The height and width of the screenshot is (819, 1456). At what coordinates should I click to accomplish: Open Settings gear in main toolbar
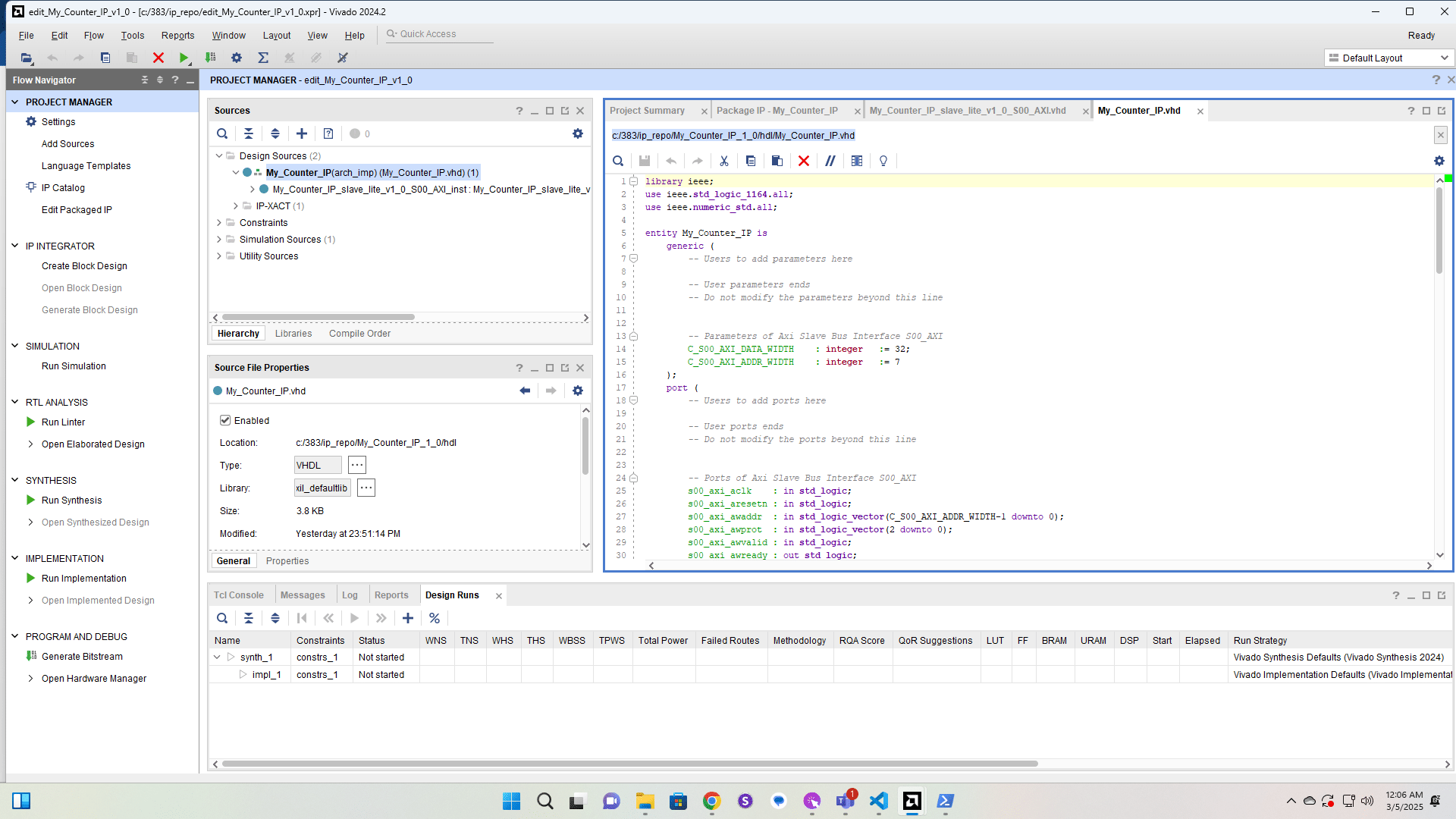(237, 58)
